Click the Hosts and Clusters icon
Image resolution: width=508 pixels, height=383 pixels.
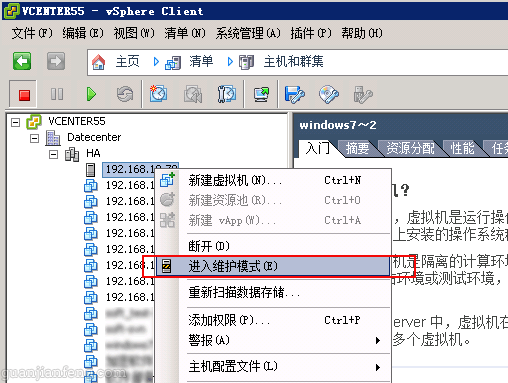point(247,62)
